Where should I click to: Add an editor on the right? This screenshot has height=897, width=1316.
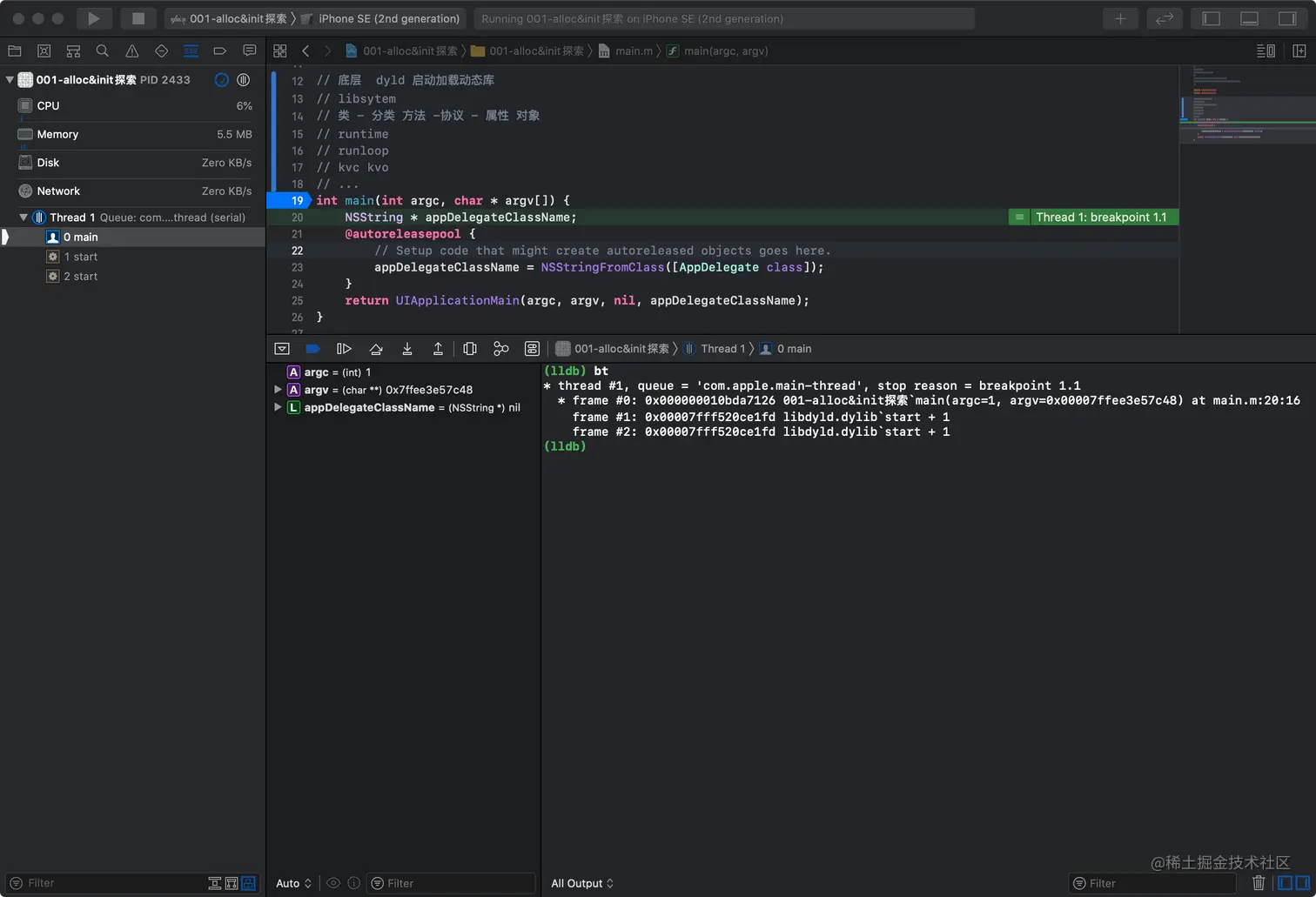(x=1299, y=51)
